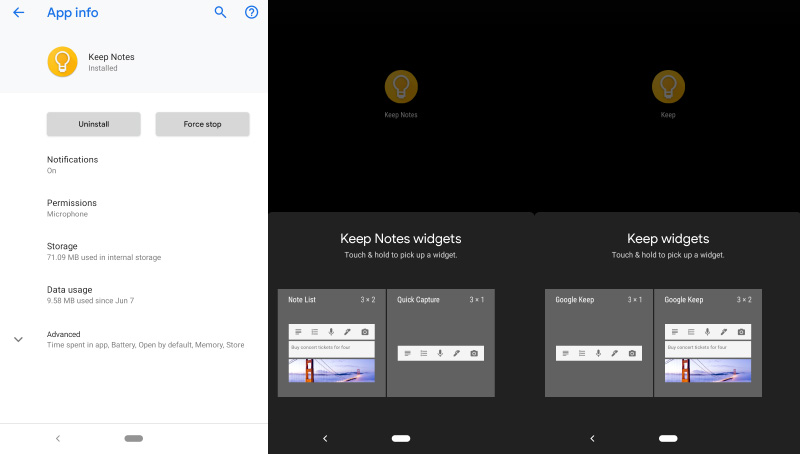Tap home pill under Keep widgets panel

tap(668, 438)
